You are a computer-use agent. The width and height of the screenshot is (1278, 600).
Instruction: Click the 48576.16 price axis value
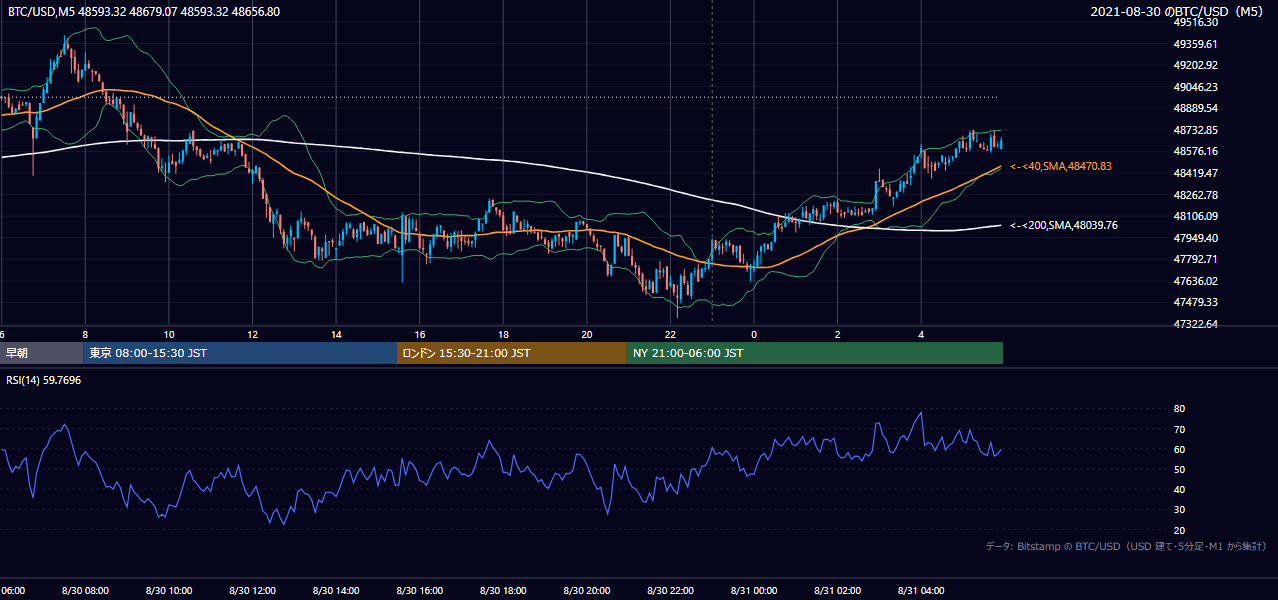click(1195, 151)
